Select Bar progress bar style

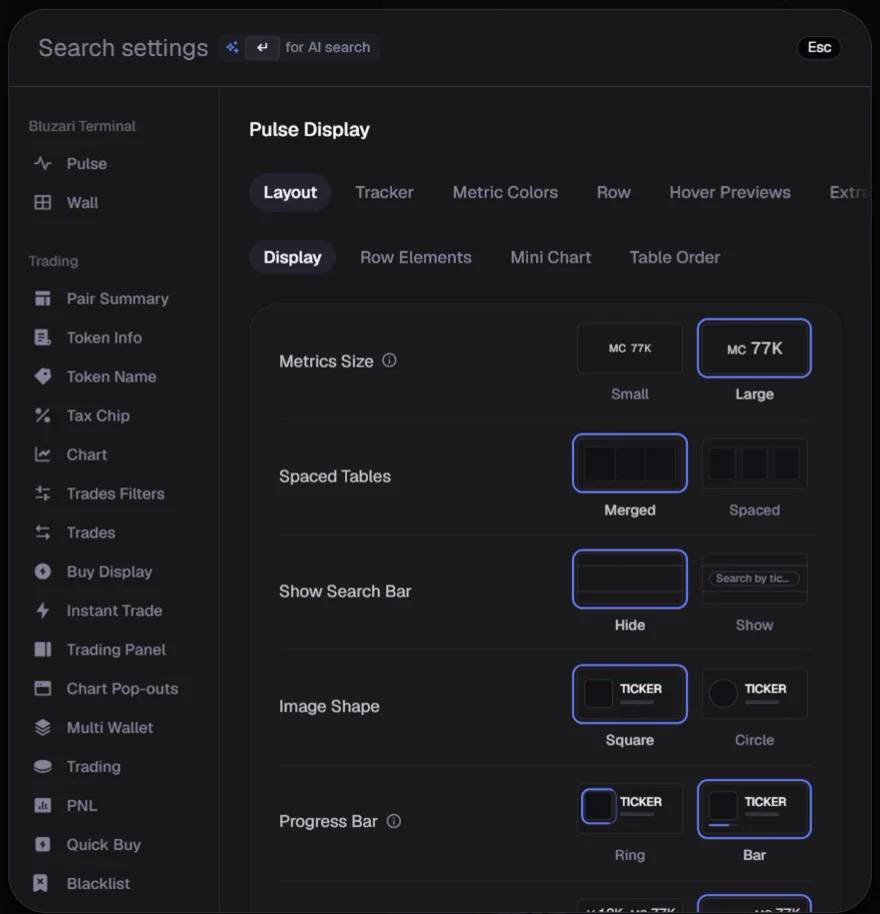(754, 808)
